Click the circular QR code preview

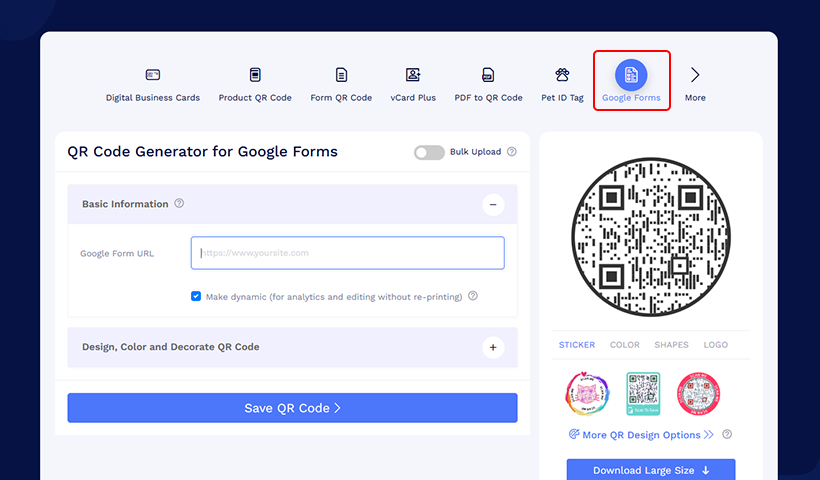tap(651, 237)
